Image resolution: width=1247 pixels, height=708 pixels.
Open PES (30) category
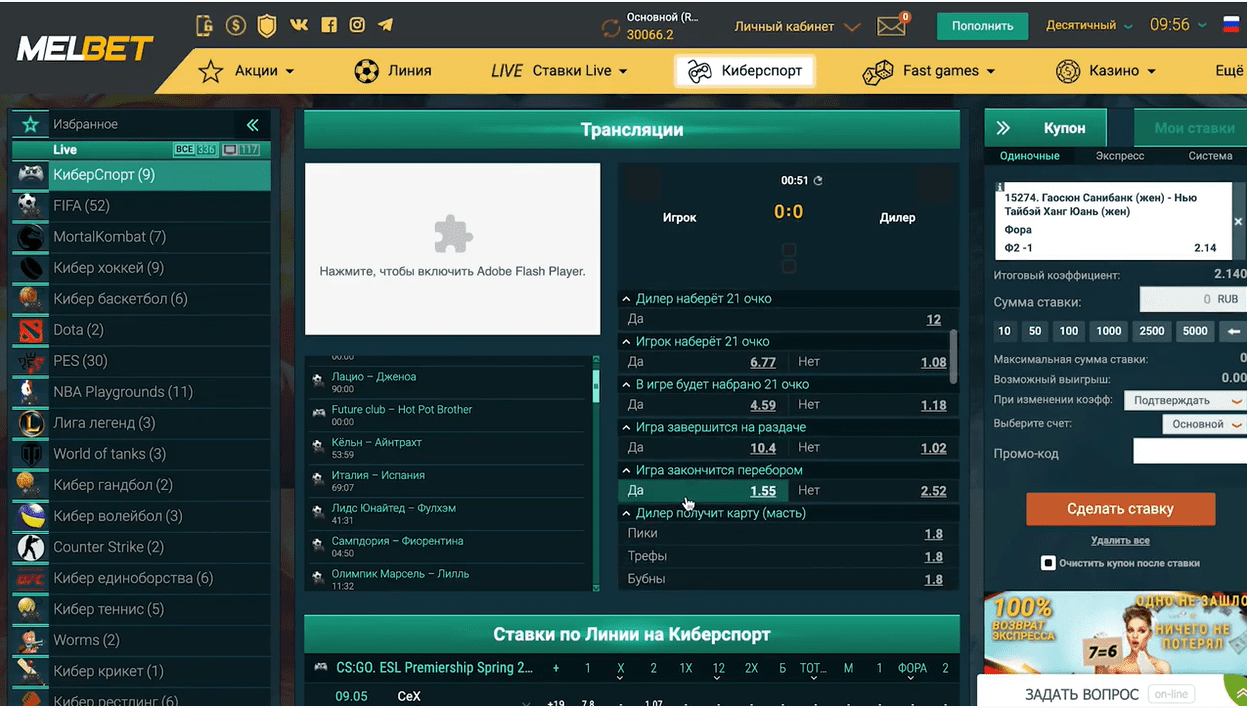click(141, 361)
